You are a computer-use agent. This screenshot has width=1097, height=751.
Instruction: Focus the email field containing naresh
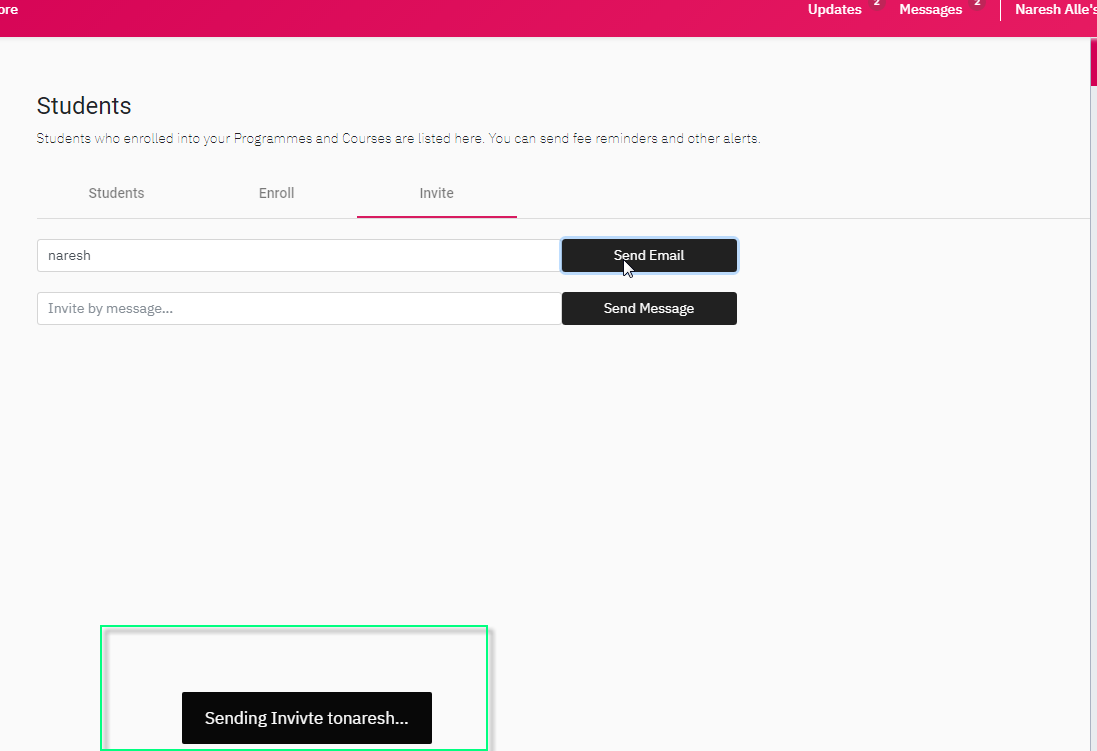(x=299, y=255)
